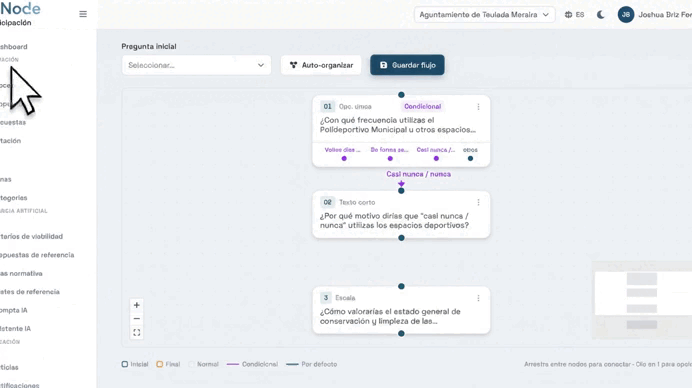The width and height of the screenshot is (692, 388).
Task: Click the Guardar flujo button
Action: (407, 65)
